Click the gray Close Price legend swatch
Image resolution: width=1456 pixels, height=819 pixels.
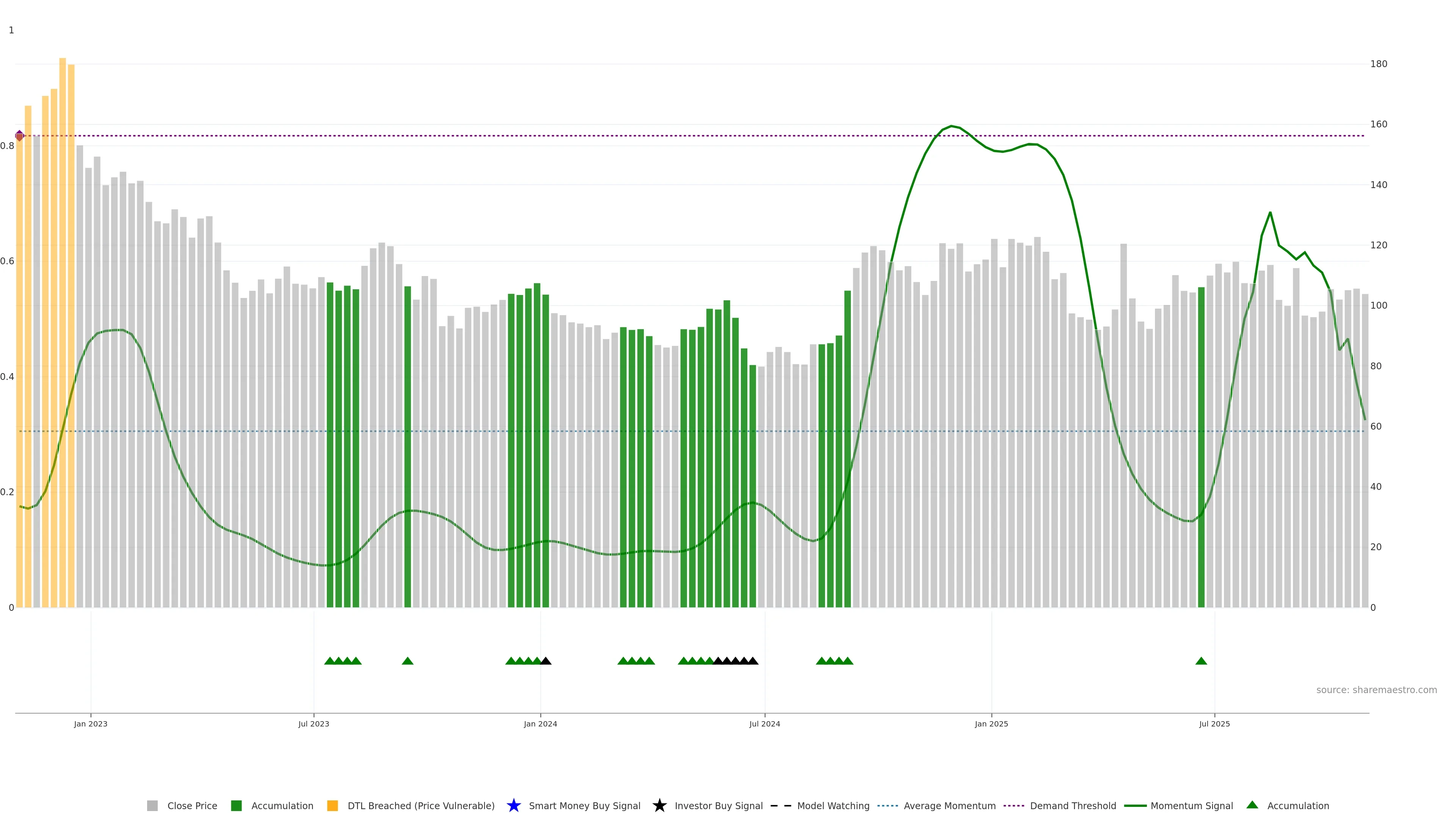click(x=152, y=806)
